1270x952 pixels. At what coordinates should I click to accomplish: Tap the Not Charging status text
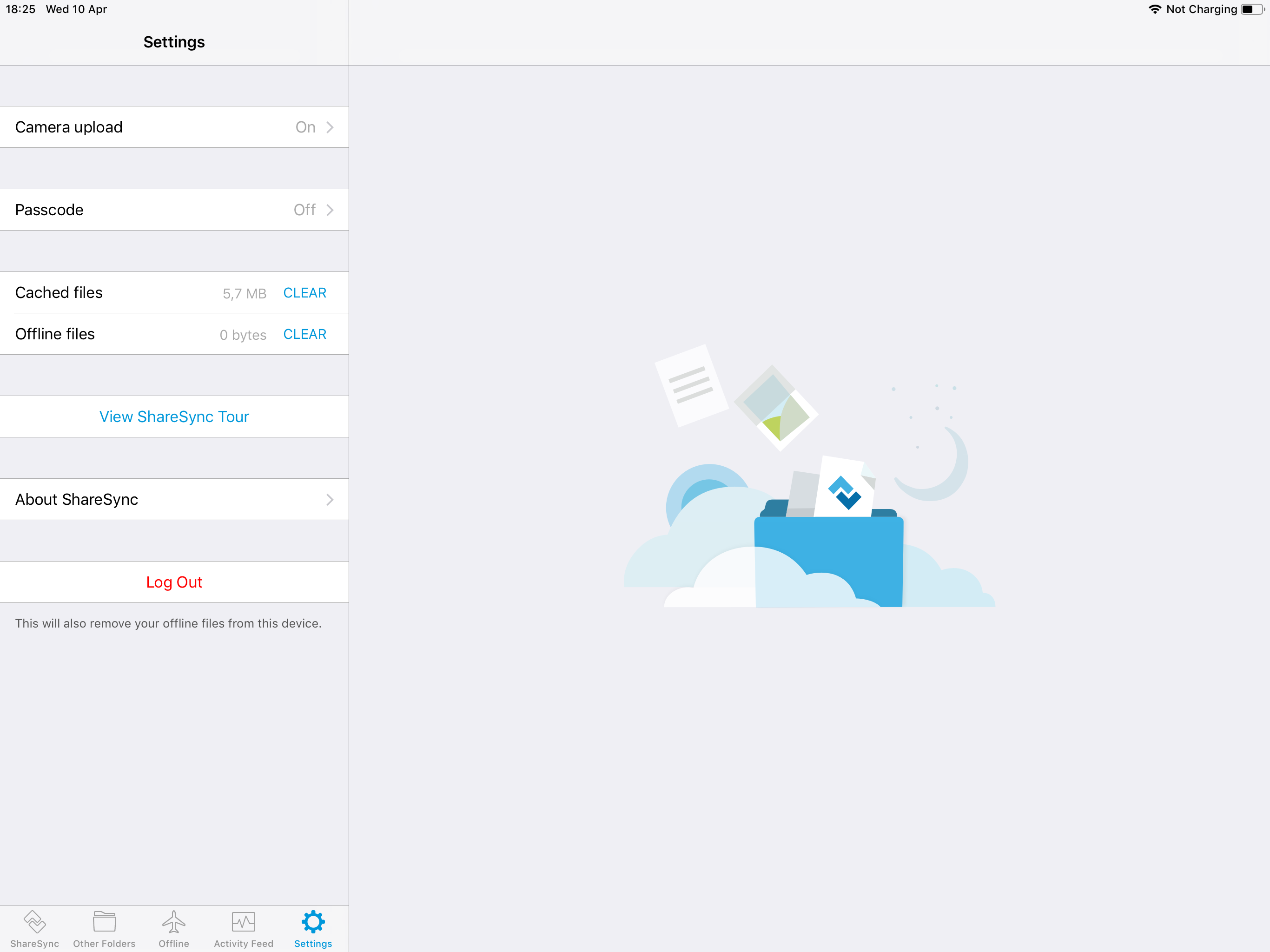pyautogui.click(x=1202, y=9)
